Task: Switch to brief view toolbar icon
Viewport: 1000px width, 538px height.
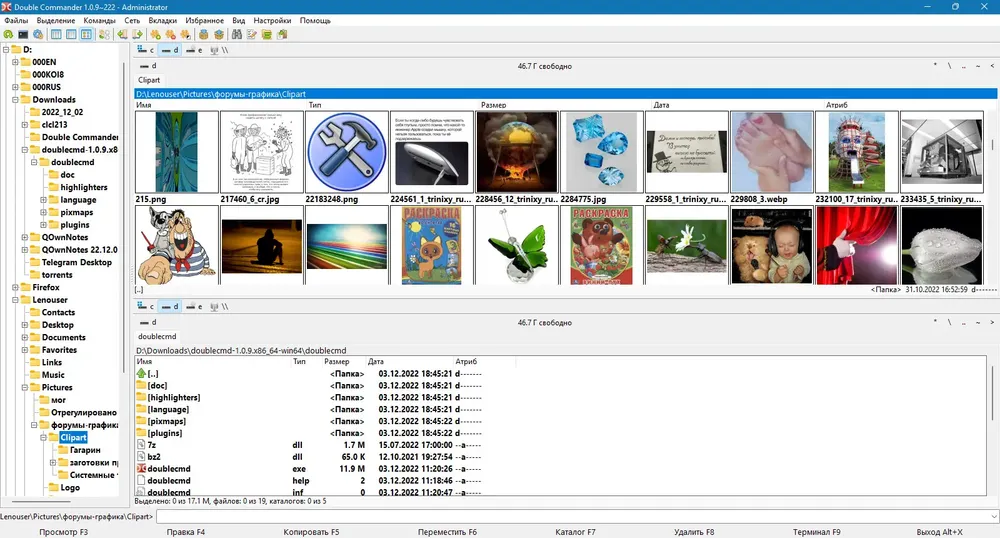Action: pos(56,34)
